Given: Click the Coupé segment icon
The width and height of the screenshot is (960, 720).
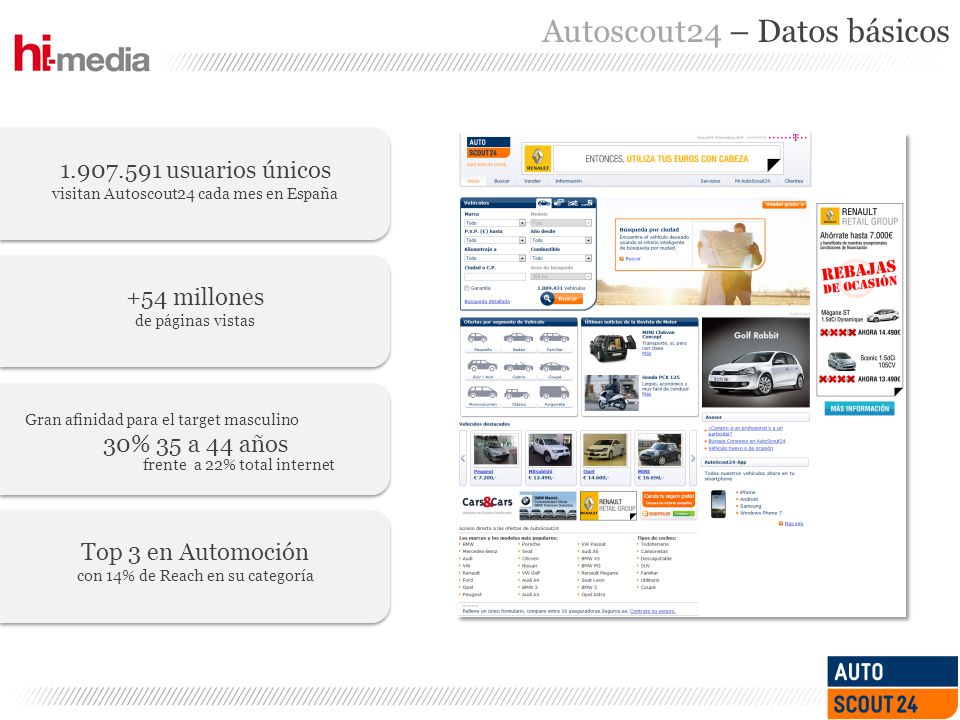Looking at the screenshot, I should (555, 369).
